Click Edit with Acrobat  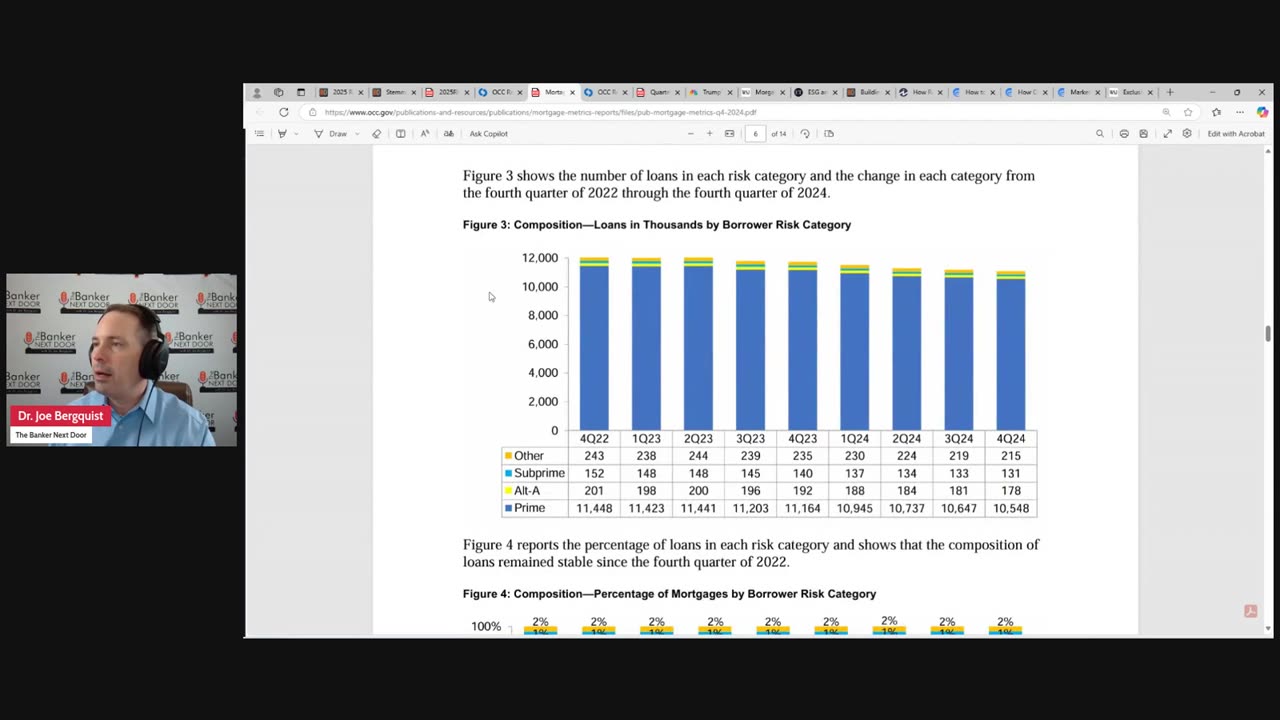point(1236,133)
